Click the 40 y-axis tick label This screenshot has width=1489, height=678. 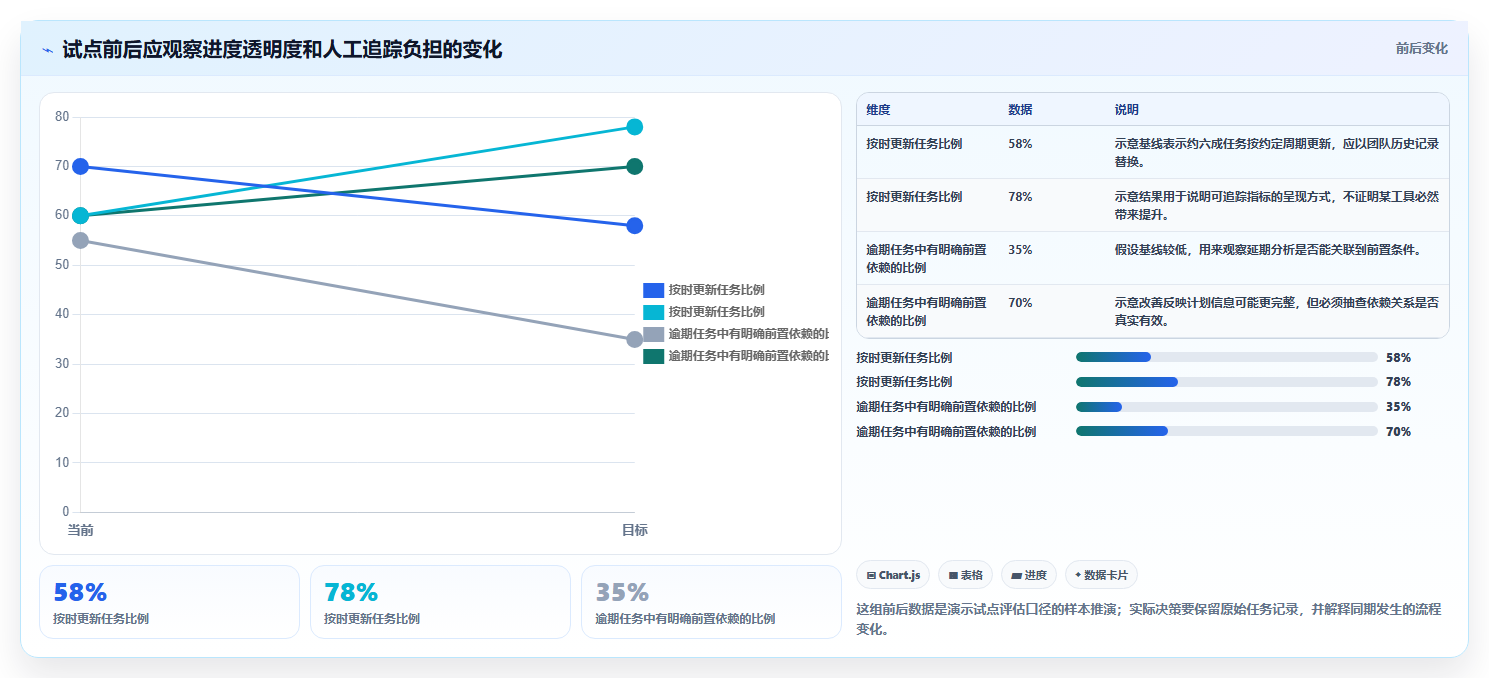(62, 314)
